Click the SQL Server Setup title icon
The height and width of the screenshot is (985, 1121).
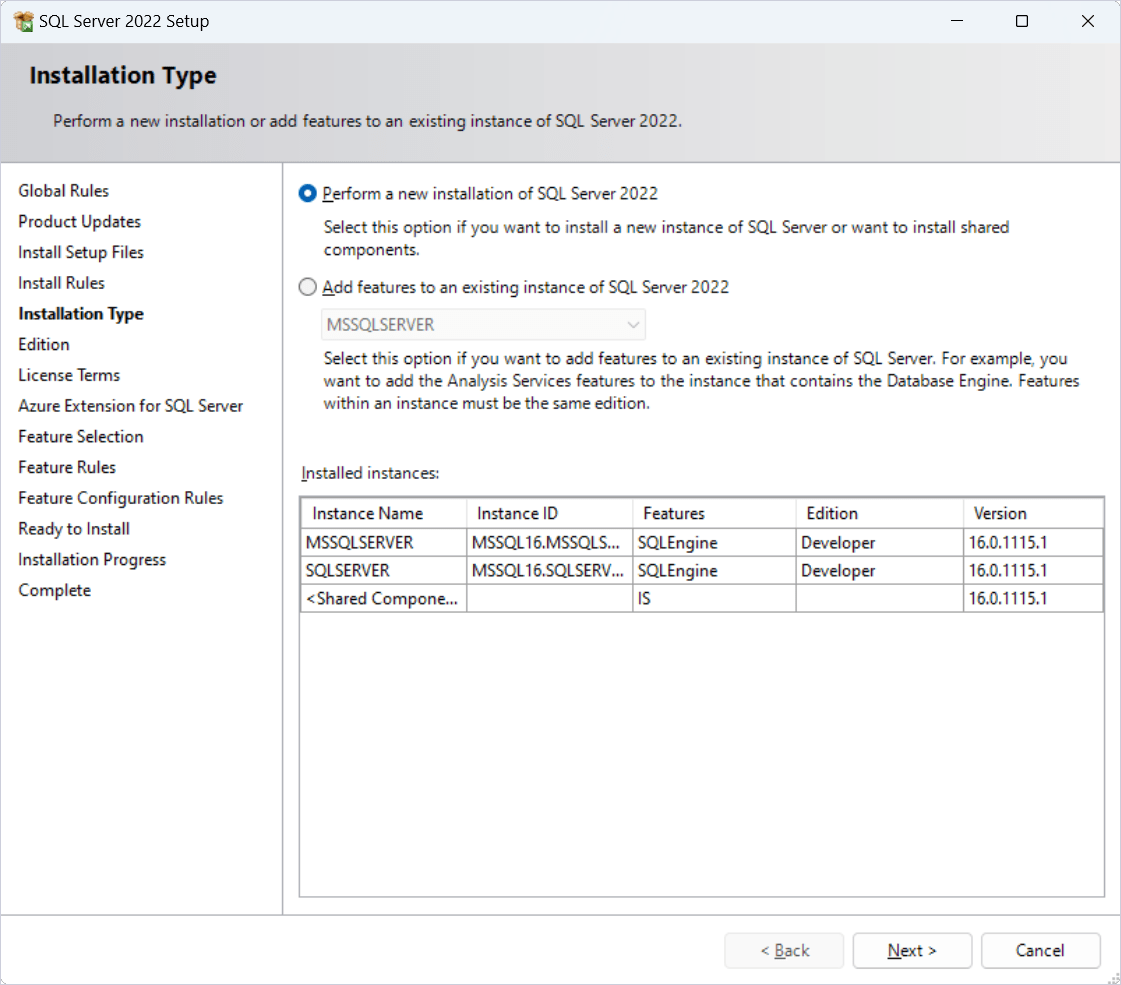(24, 21)
